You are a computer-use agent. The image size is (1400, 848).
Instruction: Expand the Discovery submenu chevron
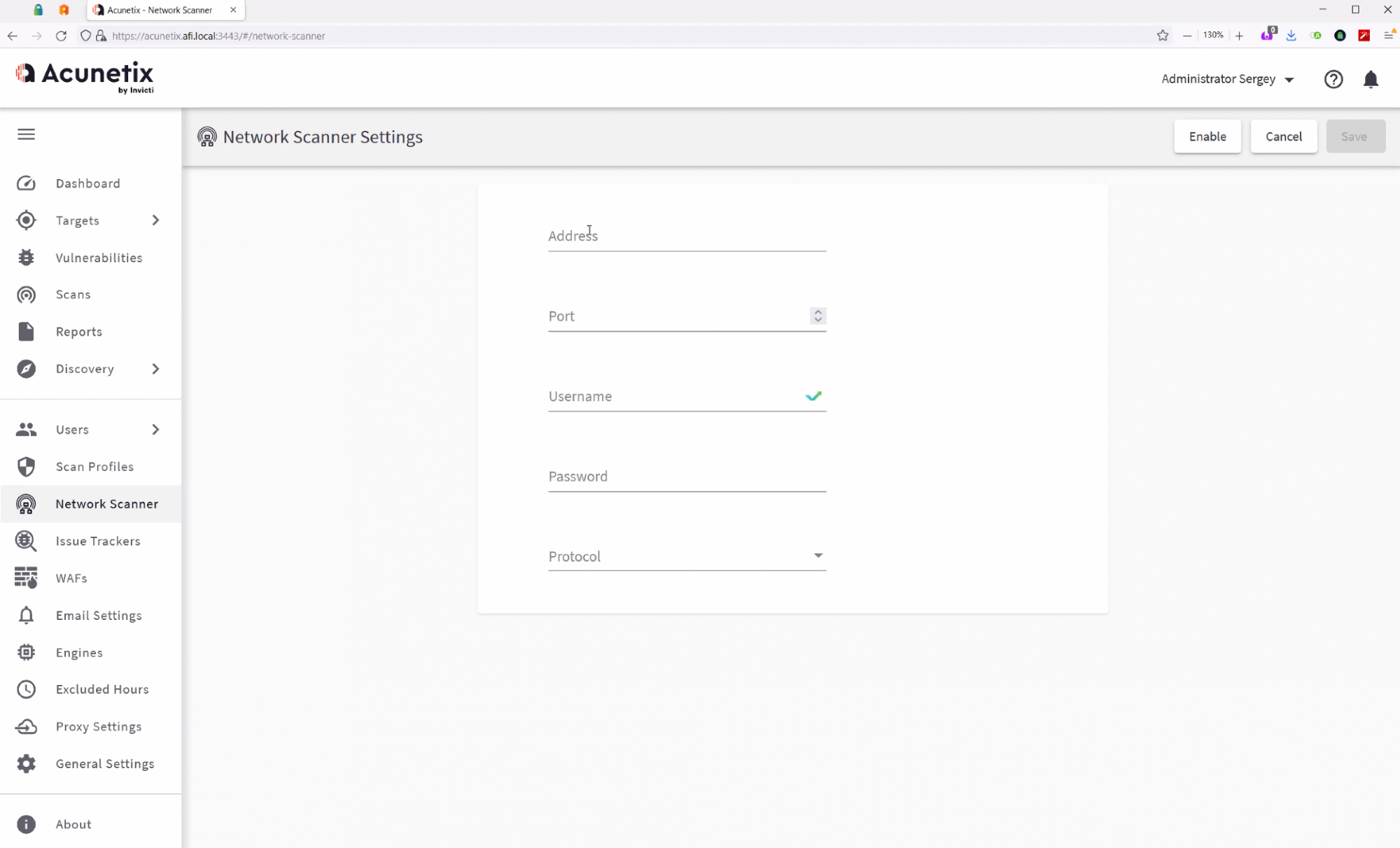(155, 369)
